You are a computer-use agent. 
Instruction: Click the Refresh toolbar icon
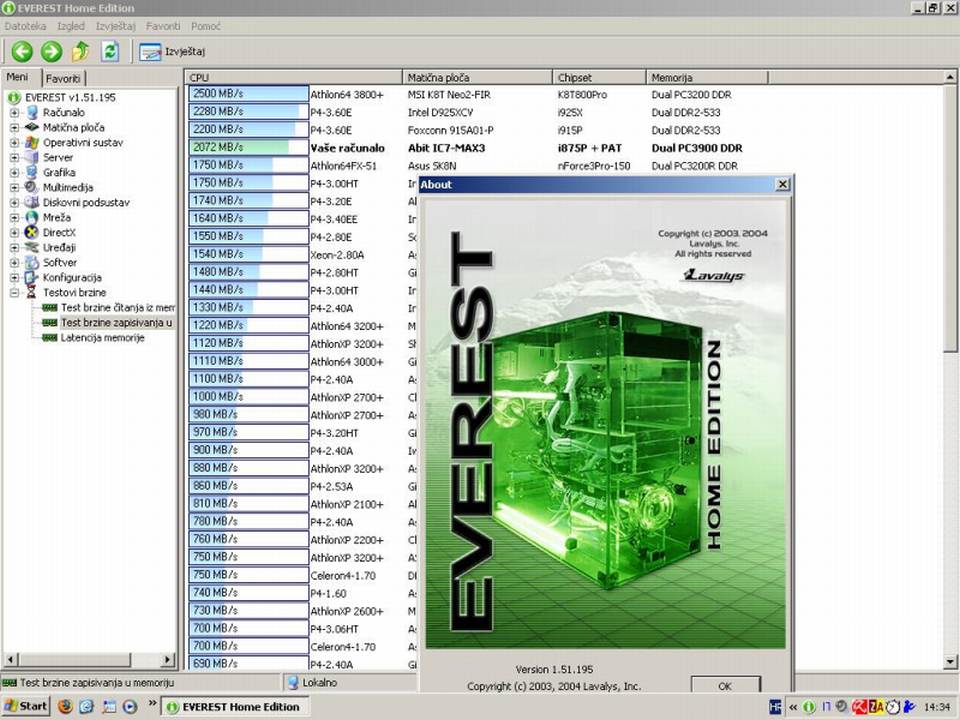pos(110,51)
